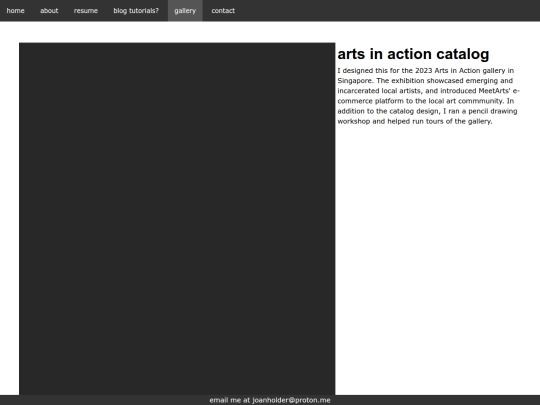Screen dimensions: 540x405
Task: Open the resume nav link
Action: 86,11
